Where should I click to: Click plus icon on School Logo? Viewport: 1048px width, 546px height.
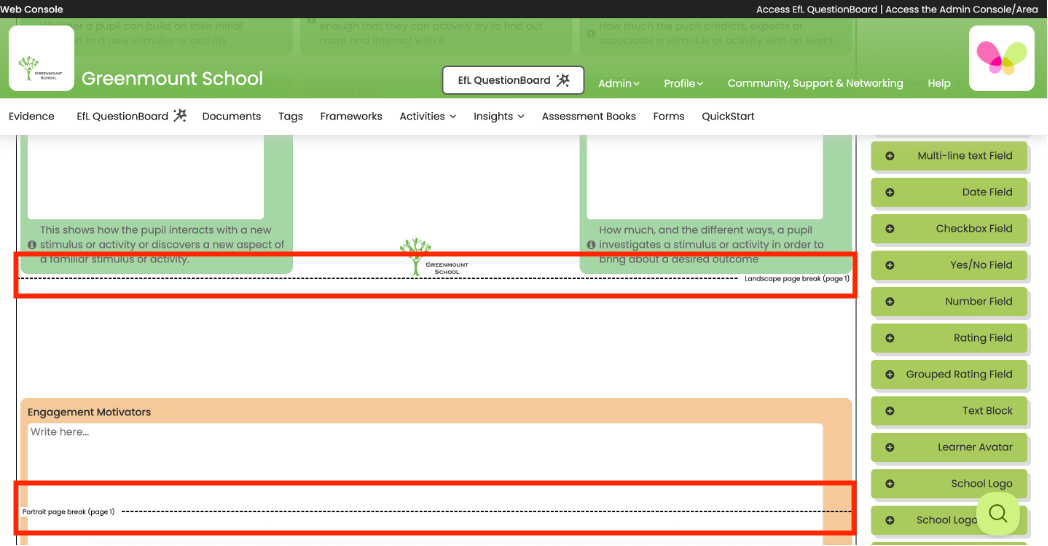coord(890,484)
